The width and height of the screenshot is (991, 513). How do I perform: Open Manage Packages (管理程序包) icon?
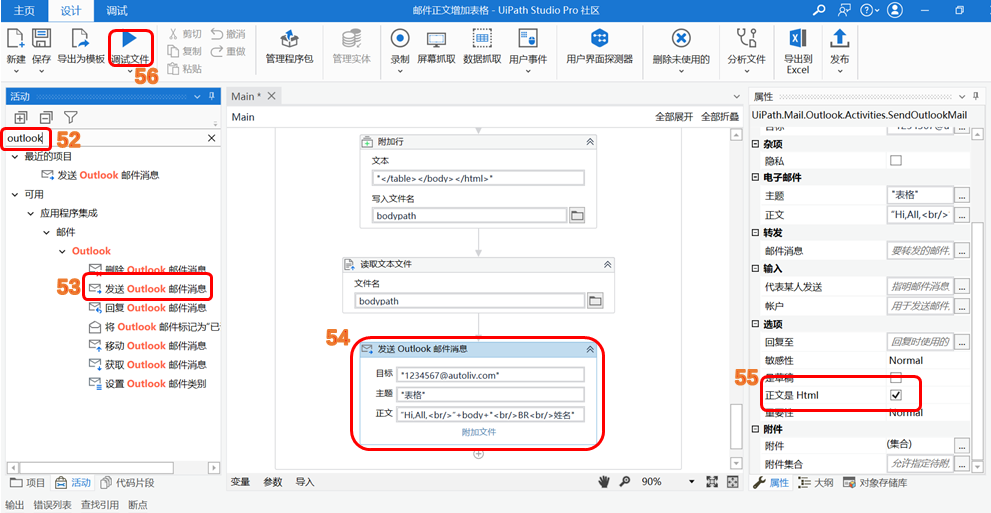click(x=289, y=39)
